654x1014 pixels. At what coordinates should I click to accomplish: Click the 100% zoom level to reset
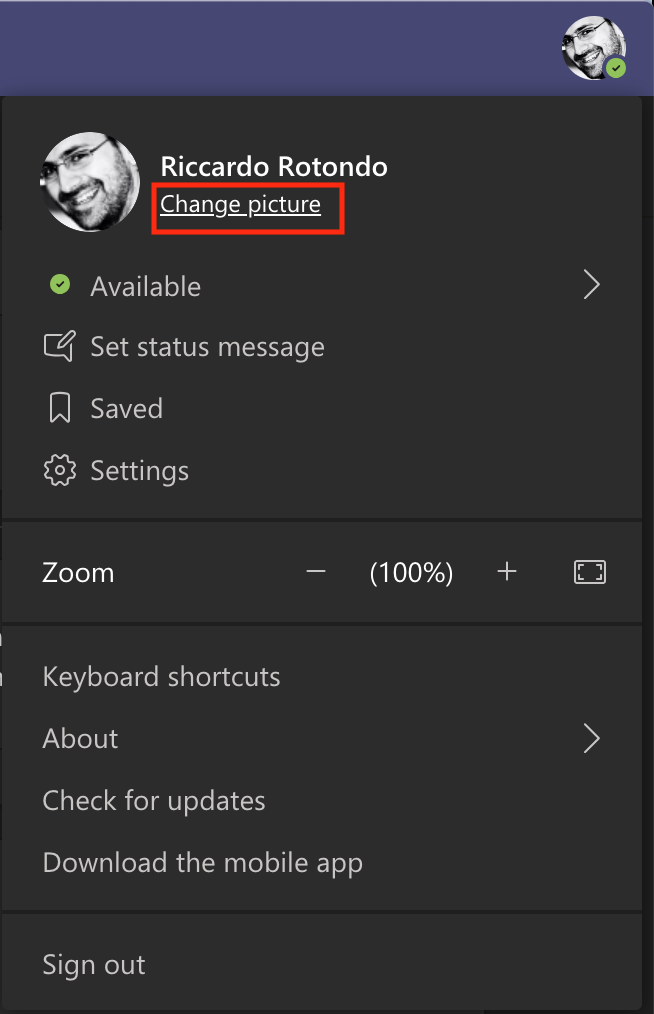click(411, 572)
